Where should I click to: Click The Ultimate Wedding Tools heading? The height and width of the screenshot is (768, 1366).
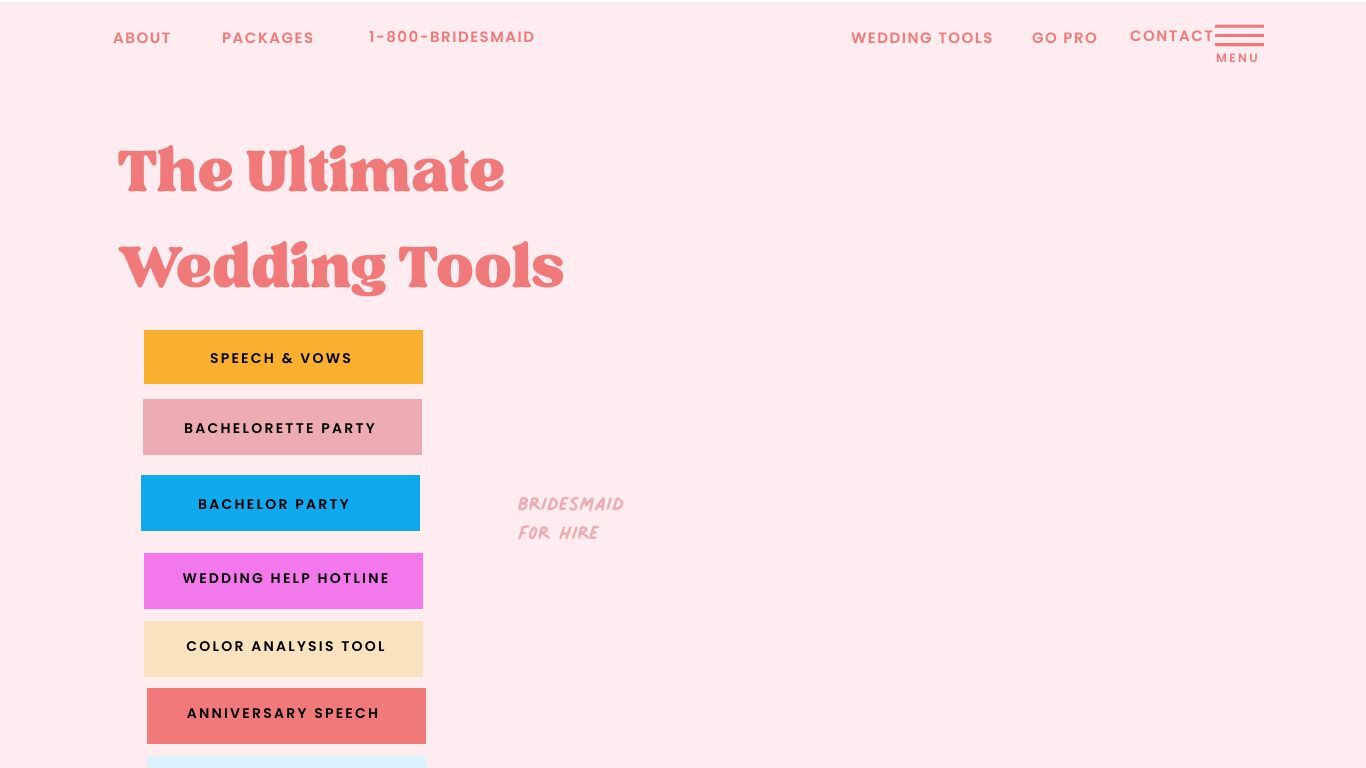pos(341,219)
